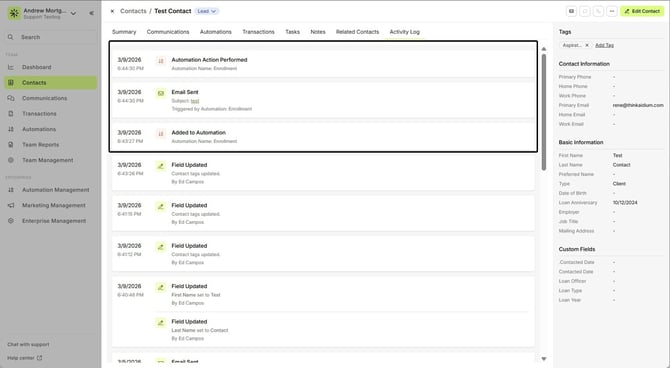Image resolution: width=670 pixels, height=368 pixels.
Task: Open the Marketing Management sidebar item
Action: [x=50, y=205]
